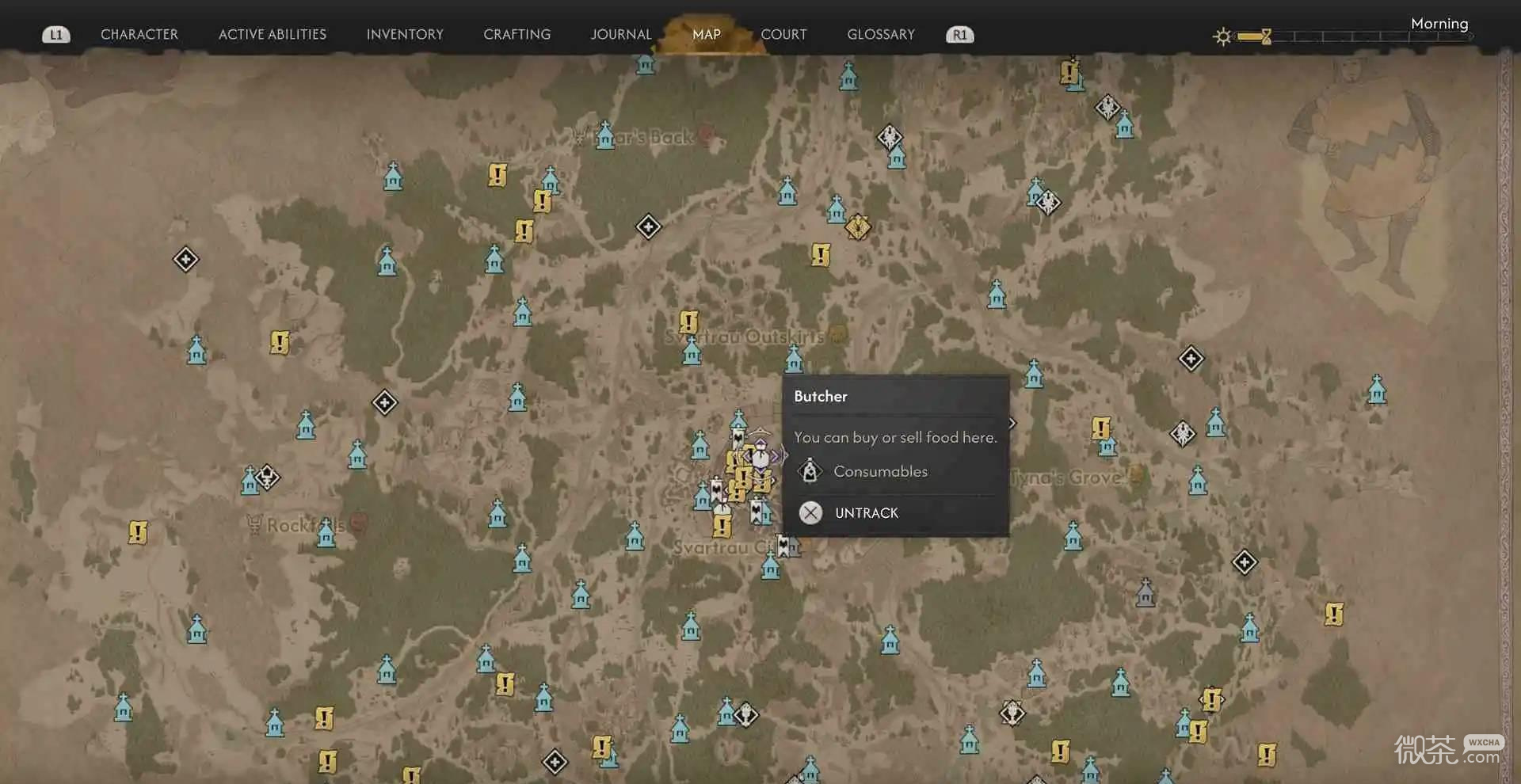
Task: Click the sun icon on the time bar
Action: point(1223,36)
